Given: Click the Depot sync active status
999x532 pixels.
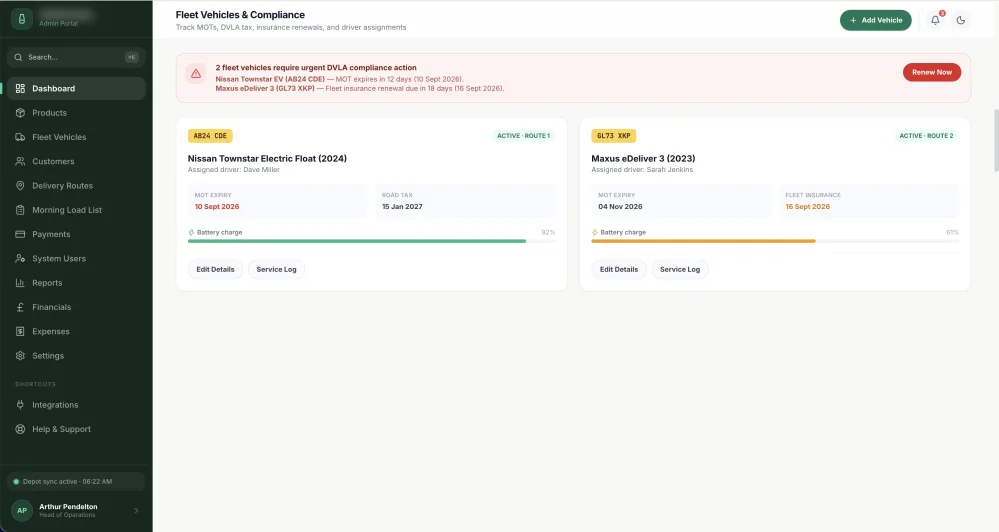Looking at the screenshot, I should 76,482.
